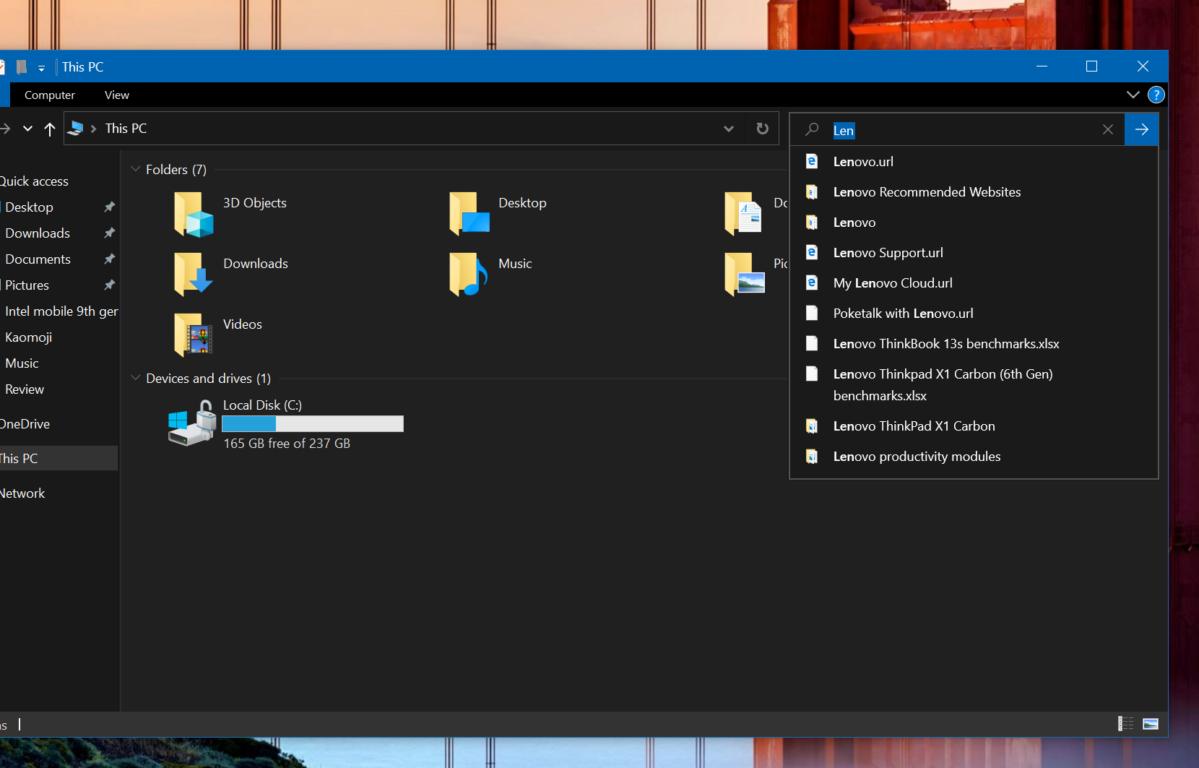Open the View ribbon tab
1199x768 pixels.
(117, 95)
